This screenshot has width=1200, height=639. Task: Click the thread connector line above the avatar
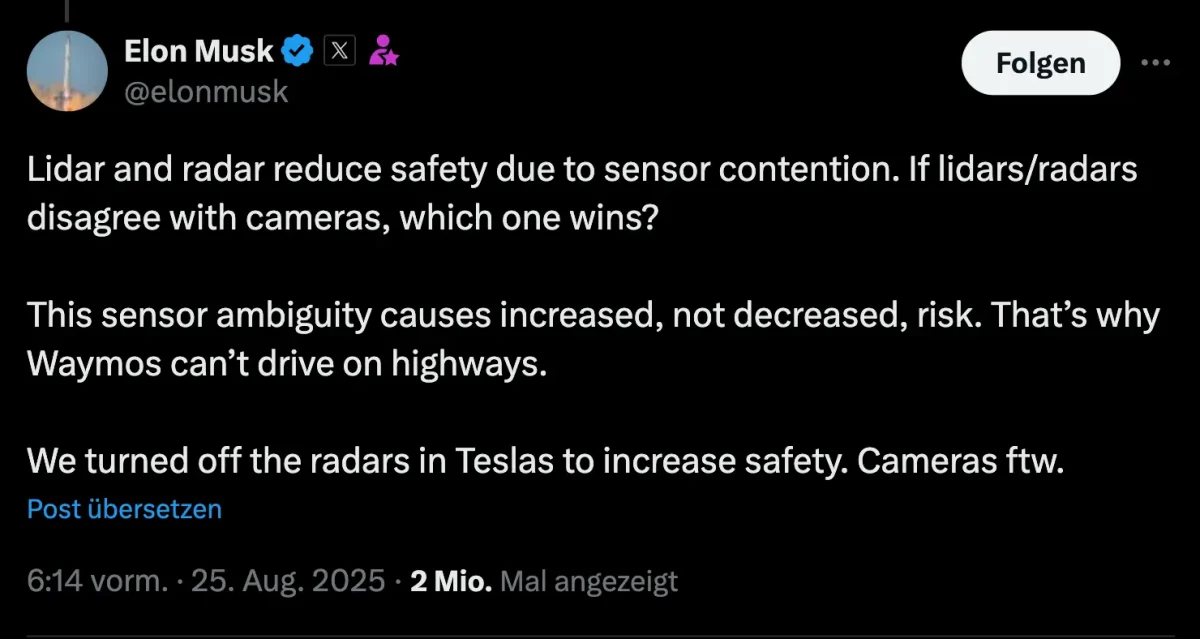(x=67, y=8)
